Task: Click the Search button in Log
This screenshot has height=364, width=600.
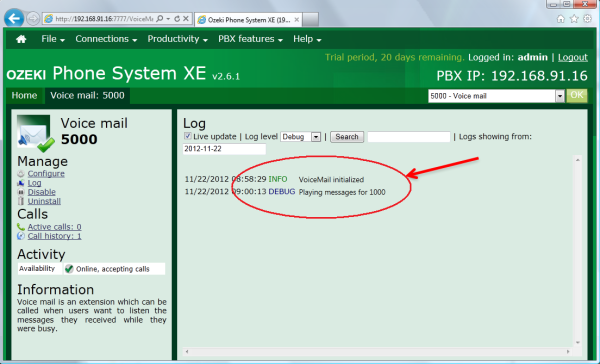Action: (x=347, y=137)
